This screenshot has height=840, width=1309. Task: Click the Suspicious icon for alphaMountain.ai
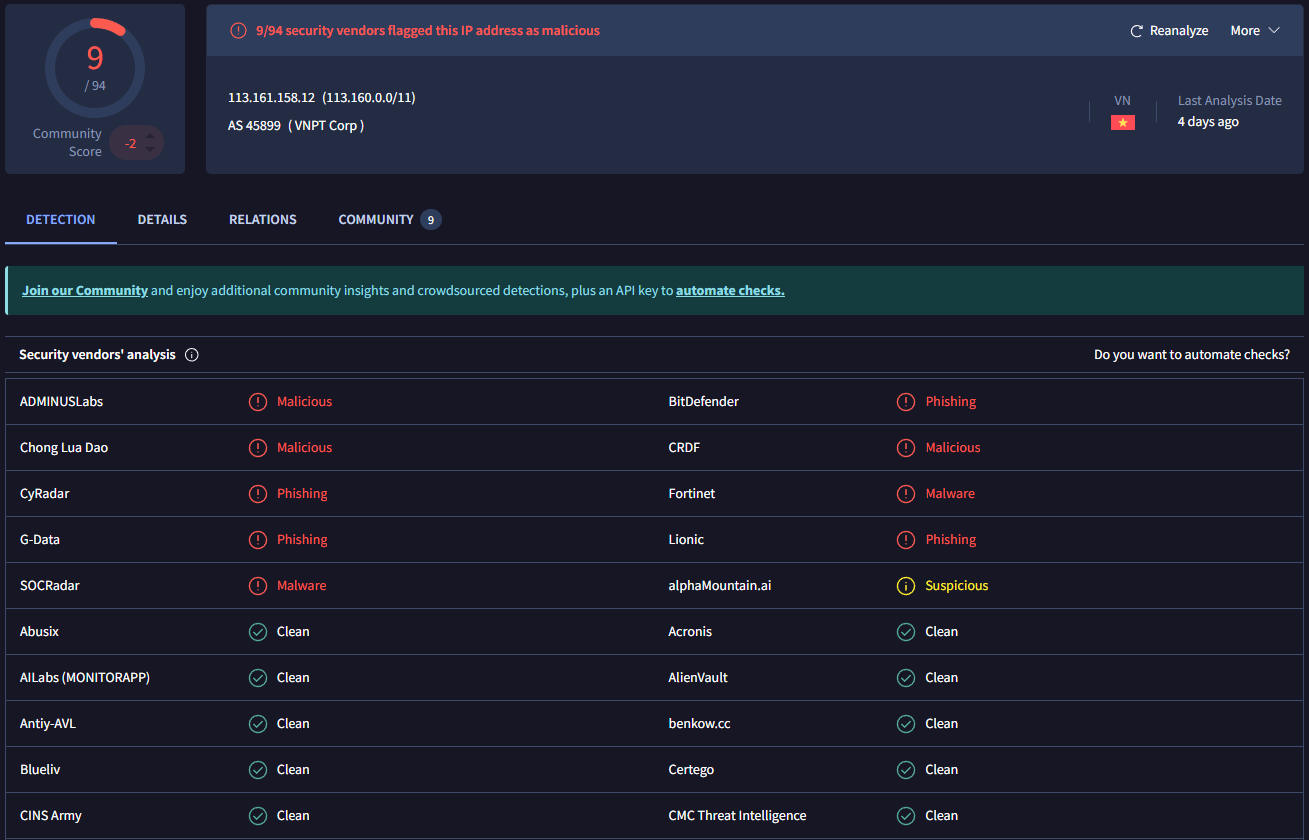click(906, 585)
